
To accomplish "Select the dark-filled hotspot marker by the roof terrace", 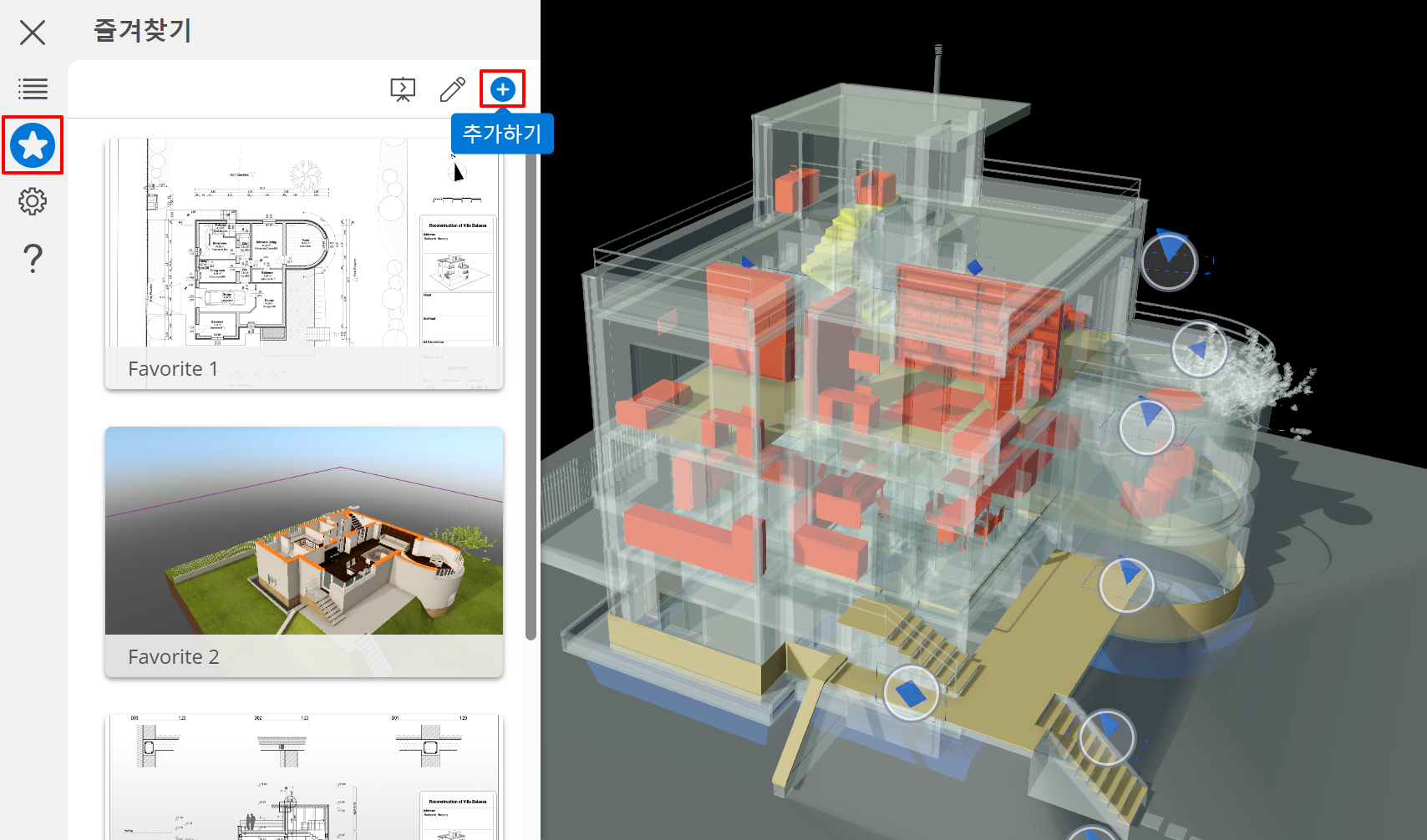I will click(x=1170, y=261).
